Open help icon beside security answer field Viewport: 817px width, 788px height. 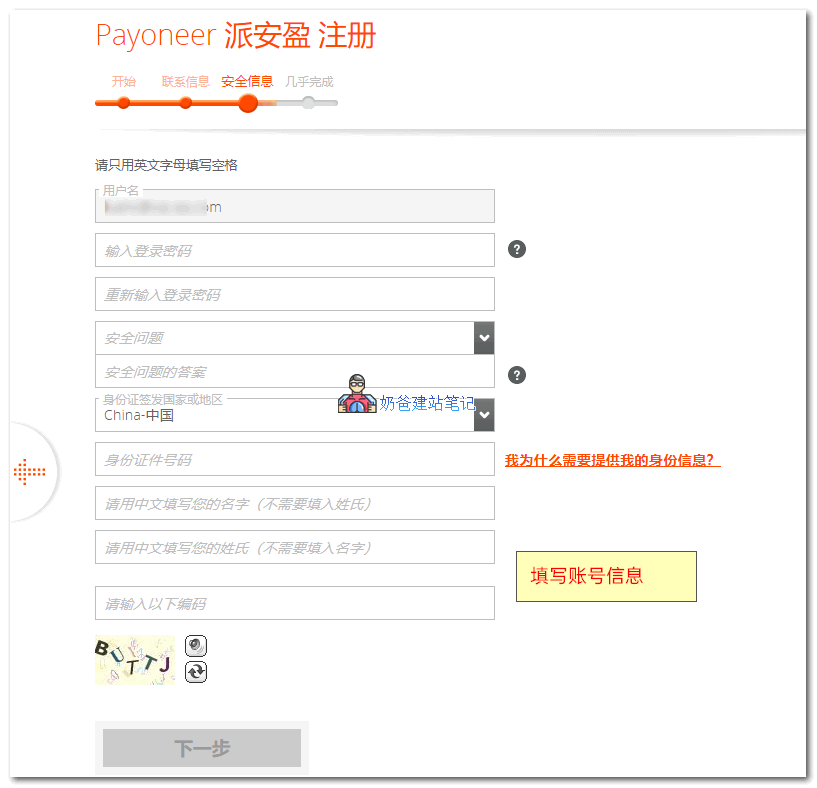pyautogui.click(x=516, y=375)
